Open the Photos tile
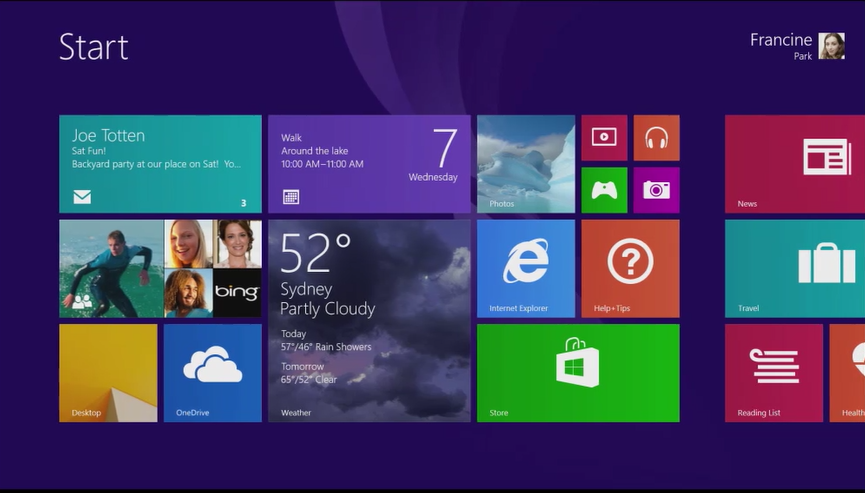865x493 pixels. point(526,164)
